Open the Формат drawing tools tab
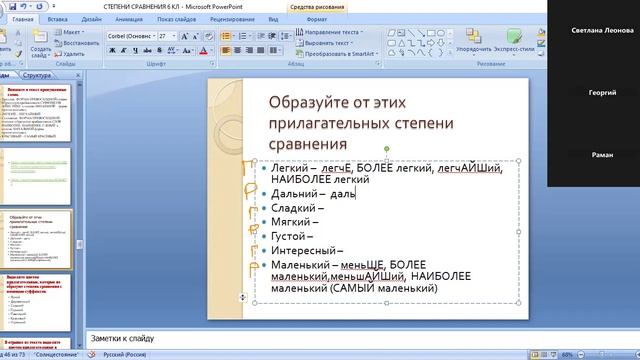This screenshot has height=360, width=640. coord(317,19)
